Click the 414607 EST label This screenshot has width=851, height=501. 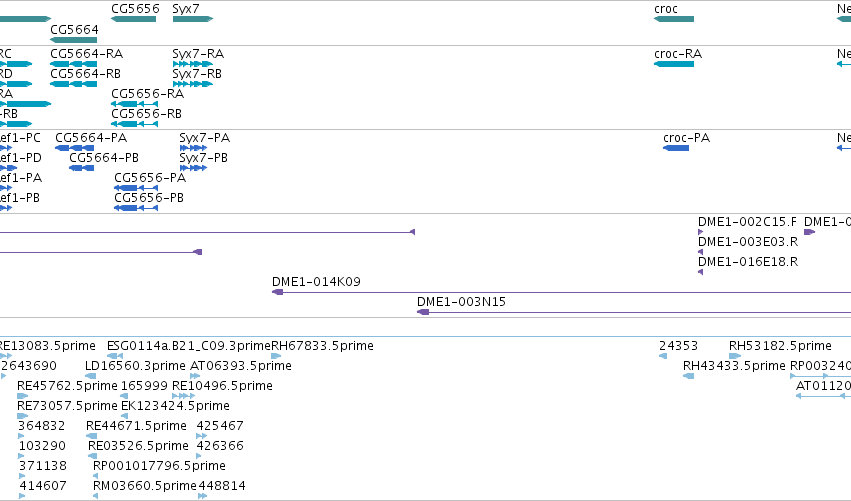click(43, 486)
